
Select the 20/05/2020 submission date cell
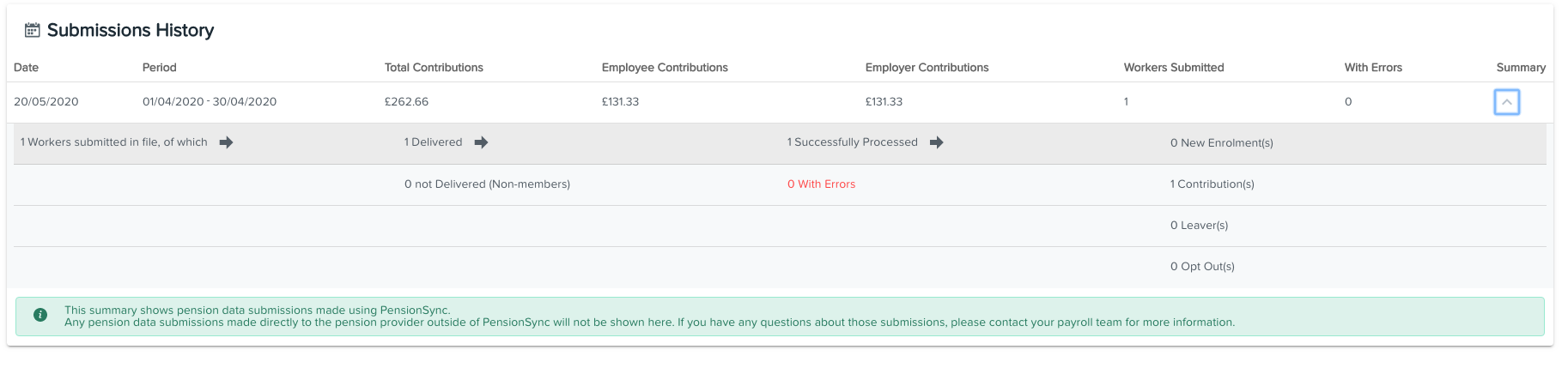click(46, 102)
